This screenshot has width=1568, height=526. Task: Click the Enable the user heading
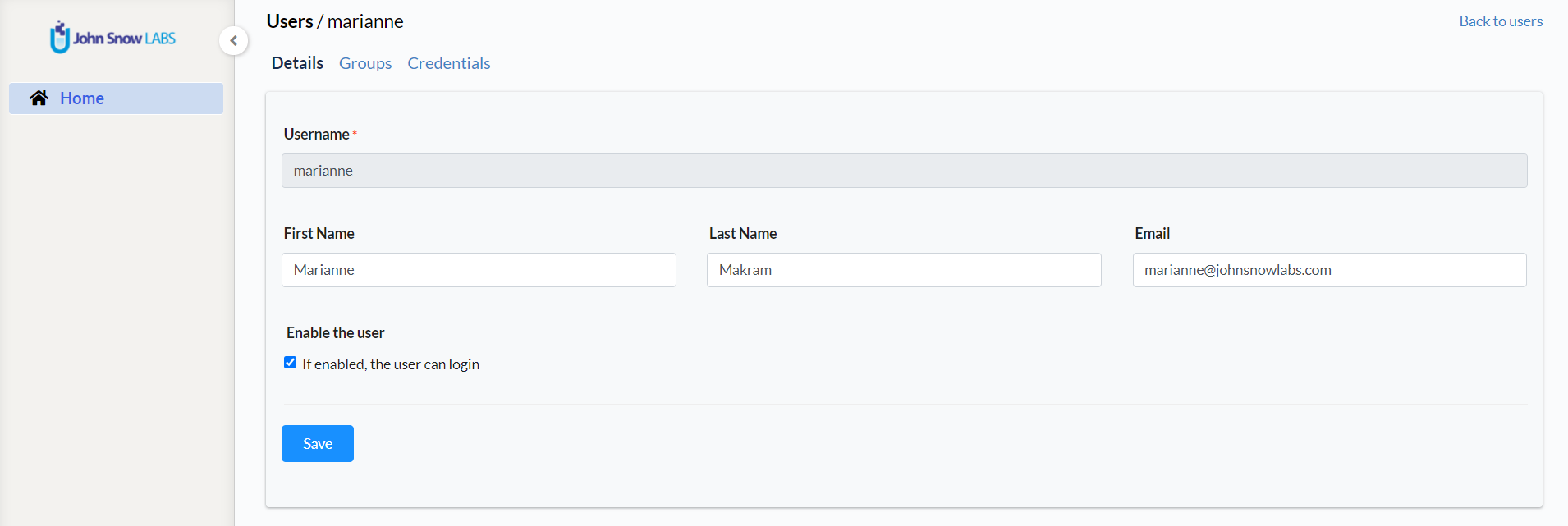coord(335,333)
